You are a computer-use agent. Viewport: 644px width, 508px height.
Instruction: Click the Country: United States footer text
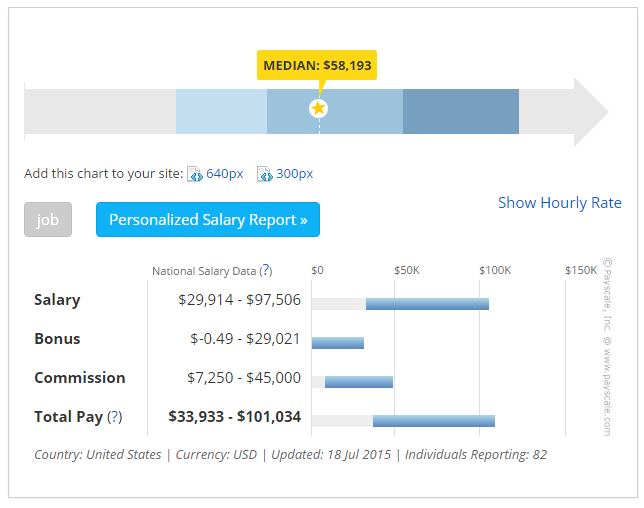(x=98, y=455)
